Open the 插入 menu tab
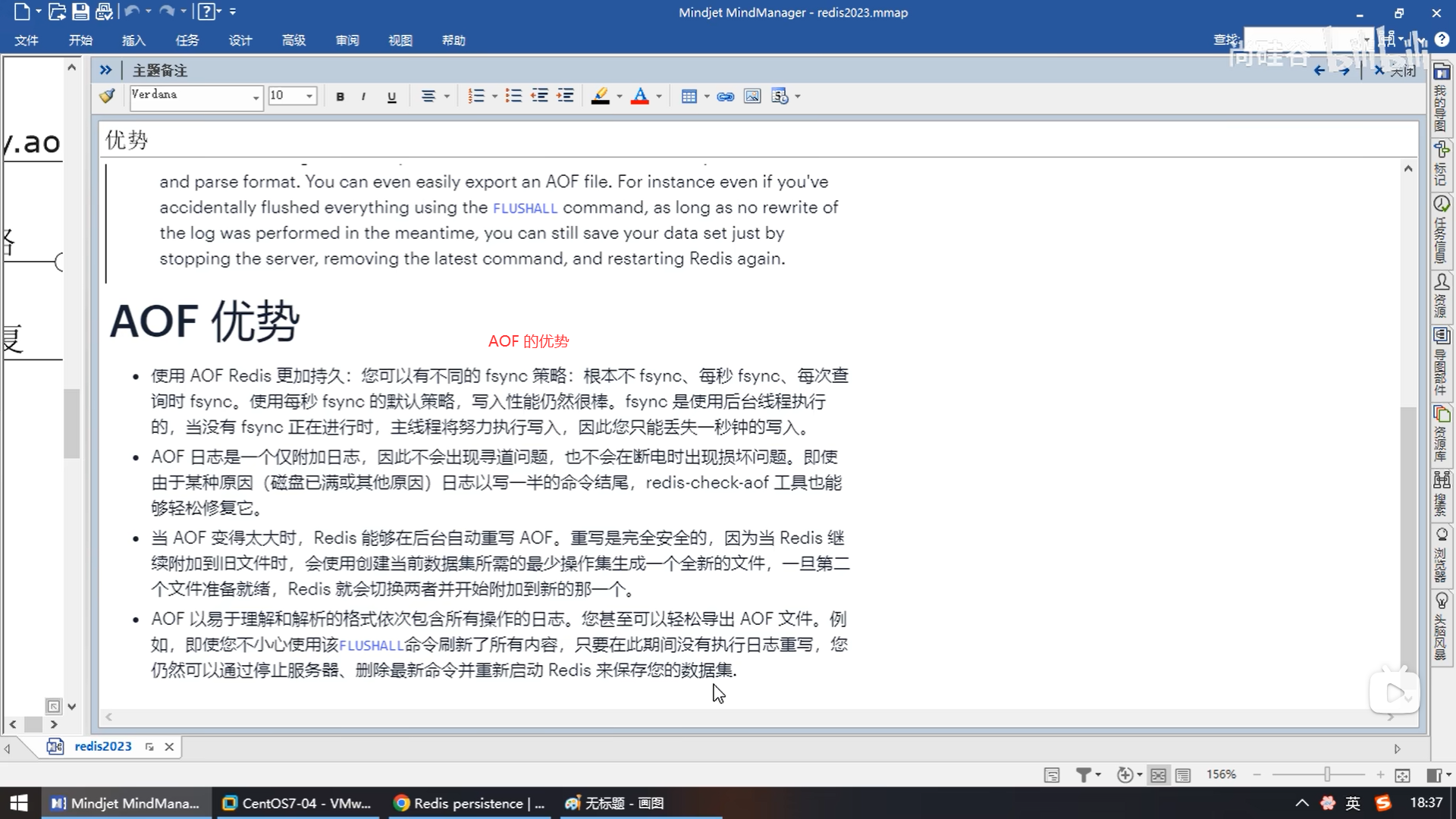The width and height of the screenshot is (1456, 819). point(133,40)
